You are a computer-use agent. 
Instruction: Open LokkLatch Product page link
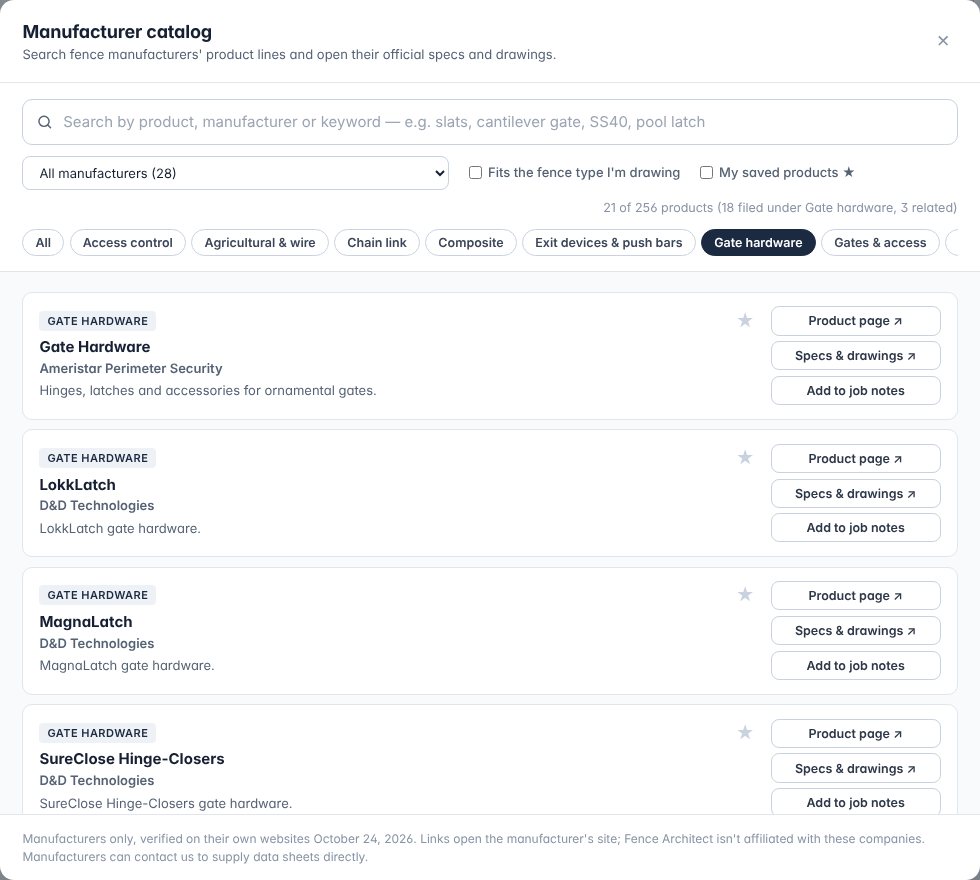(x=856, y=459)
